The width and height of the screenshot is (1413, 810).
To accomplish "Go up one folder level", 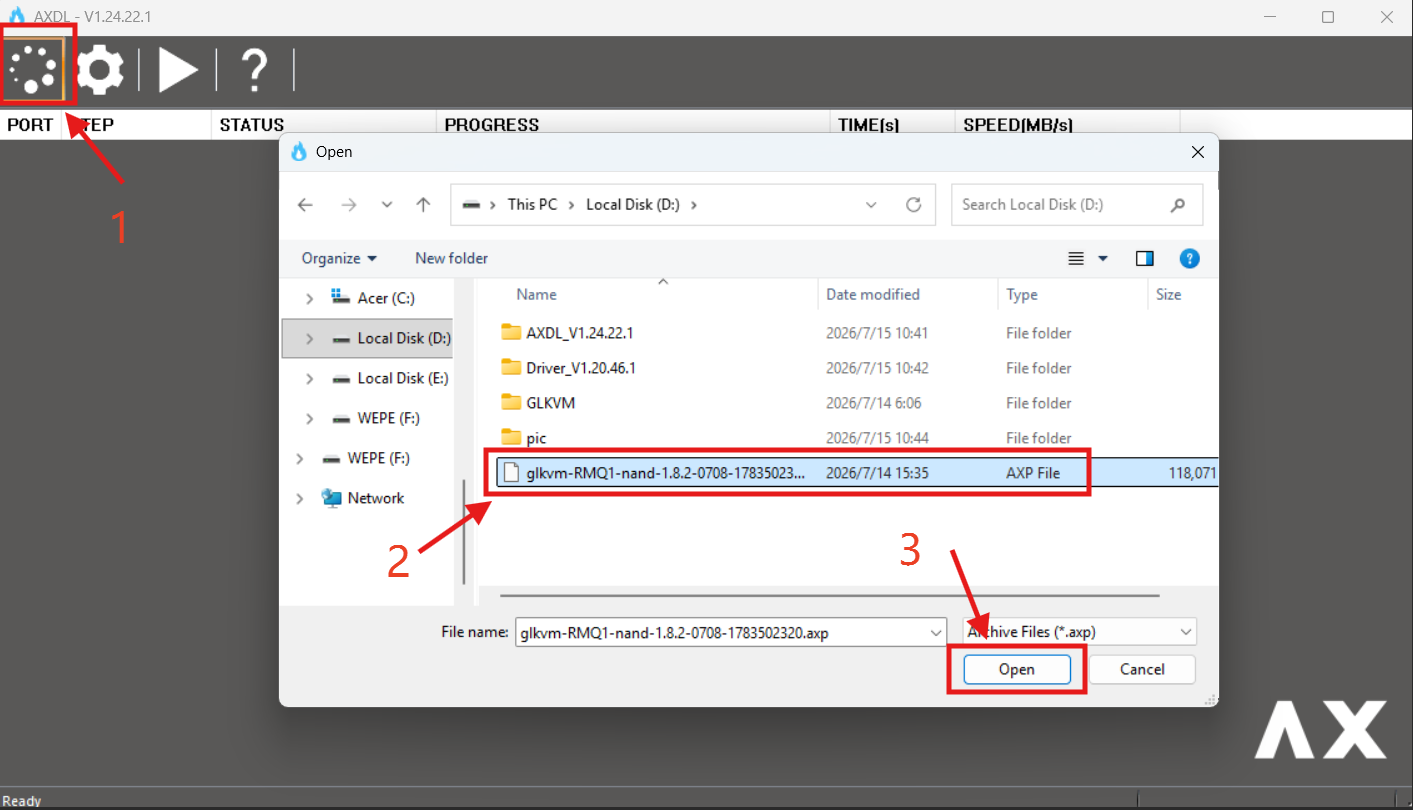I will coord(423,204).
